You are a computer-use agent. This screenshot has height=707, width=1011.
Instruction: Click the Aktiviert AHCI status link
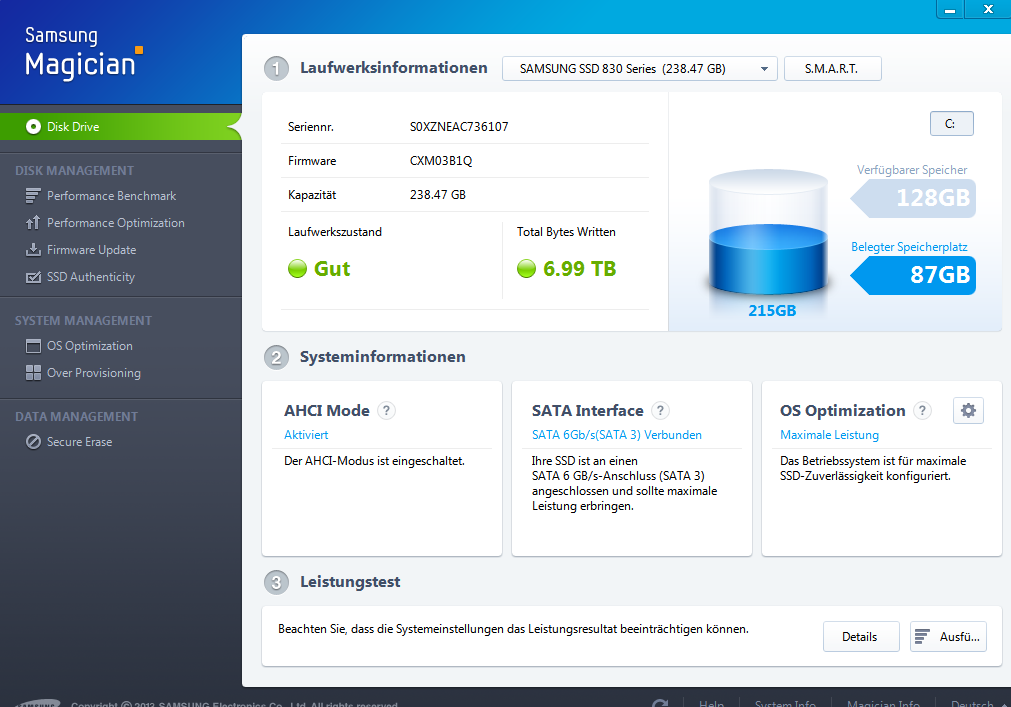tap(306, 435)
